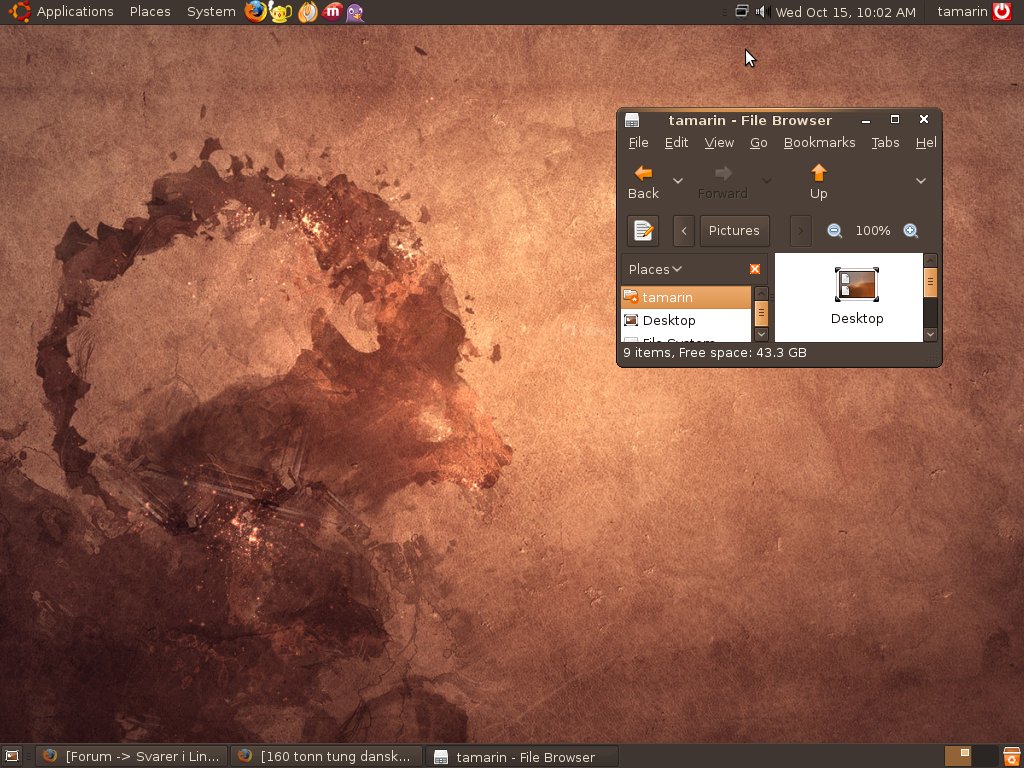Click sidebar scrollbar down arrow

761,334
